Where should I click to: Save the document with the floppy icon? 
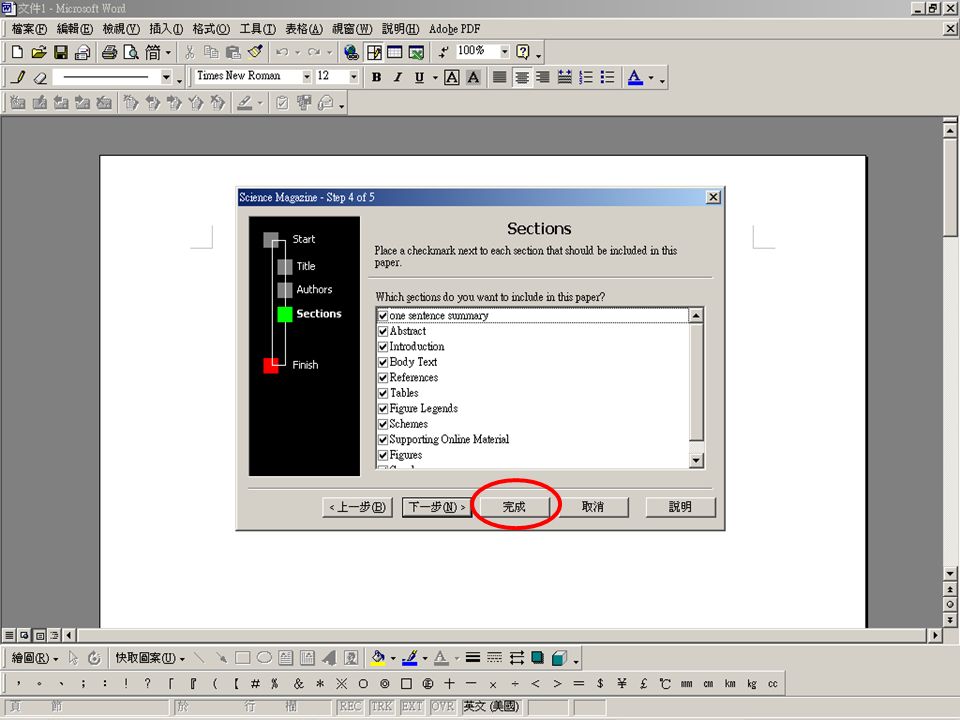61,52
